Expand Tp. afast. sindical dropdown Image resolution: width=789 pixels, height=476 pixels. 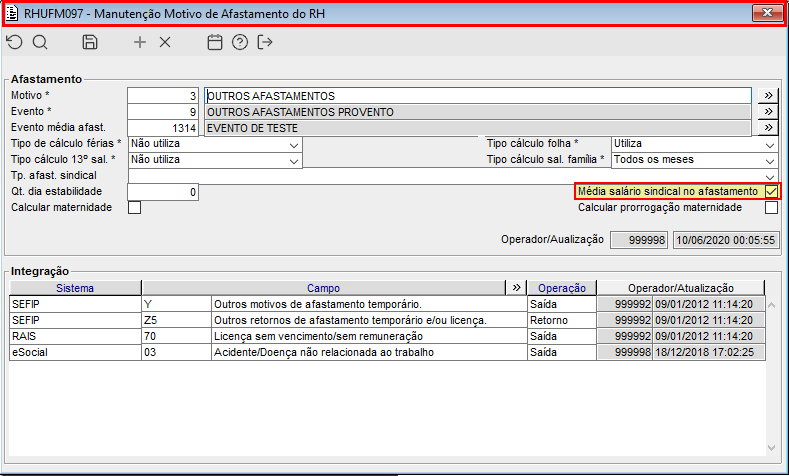coord(770,177)
